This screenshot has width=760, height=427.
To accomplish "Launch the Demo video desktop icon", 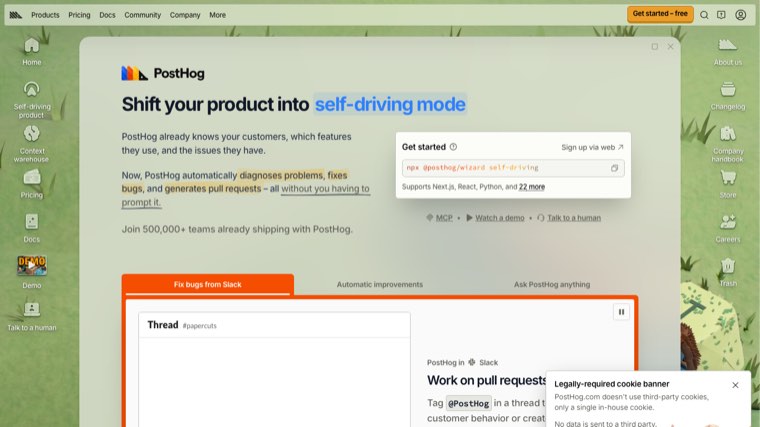I will (x=32, y=272).
